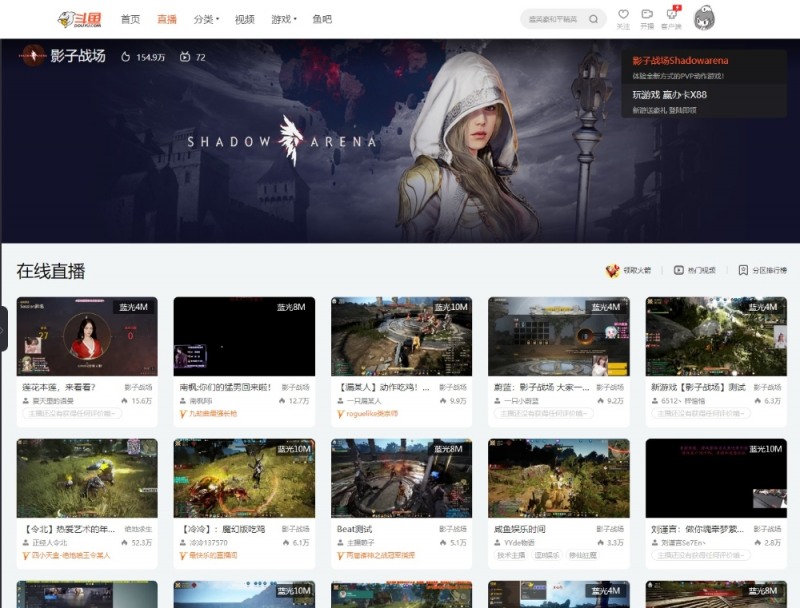Click the 影子战场 banner title
The height and width of the screenshot is (608, 800).
coord(78,56)
